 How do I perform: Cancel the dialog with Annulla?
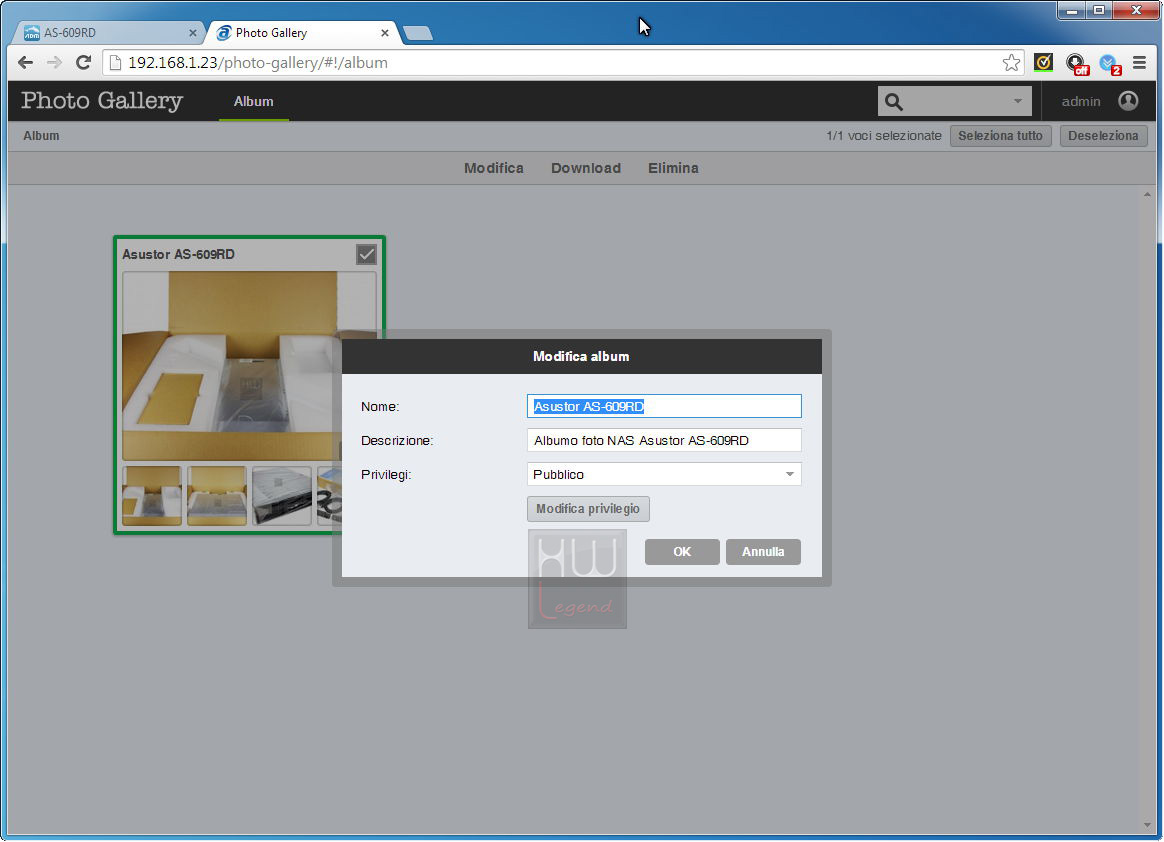click(x=763, y=552)
